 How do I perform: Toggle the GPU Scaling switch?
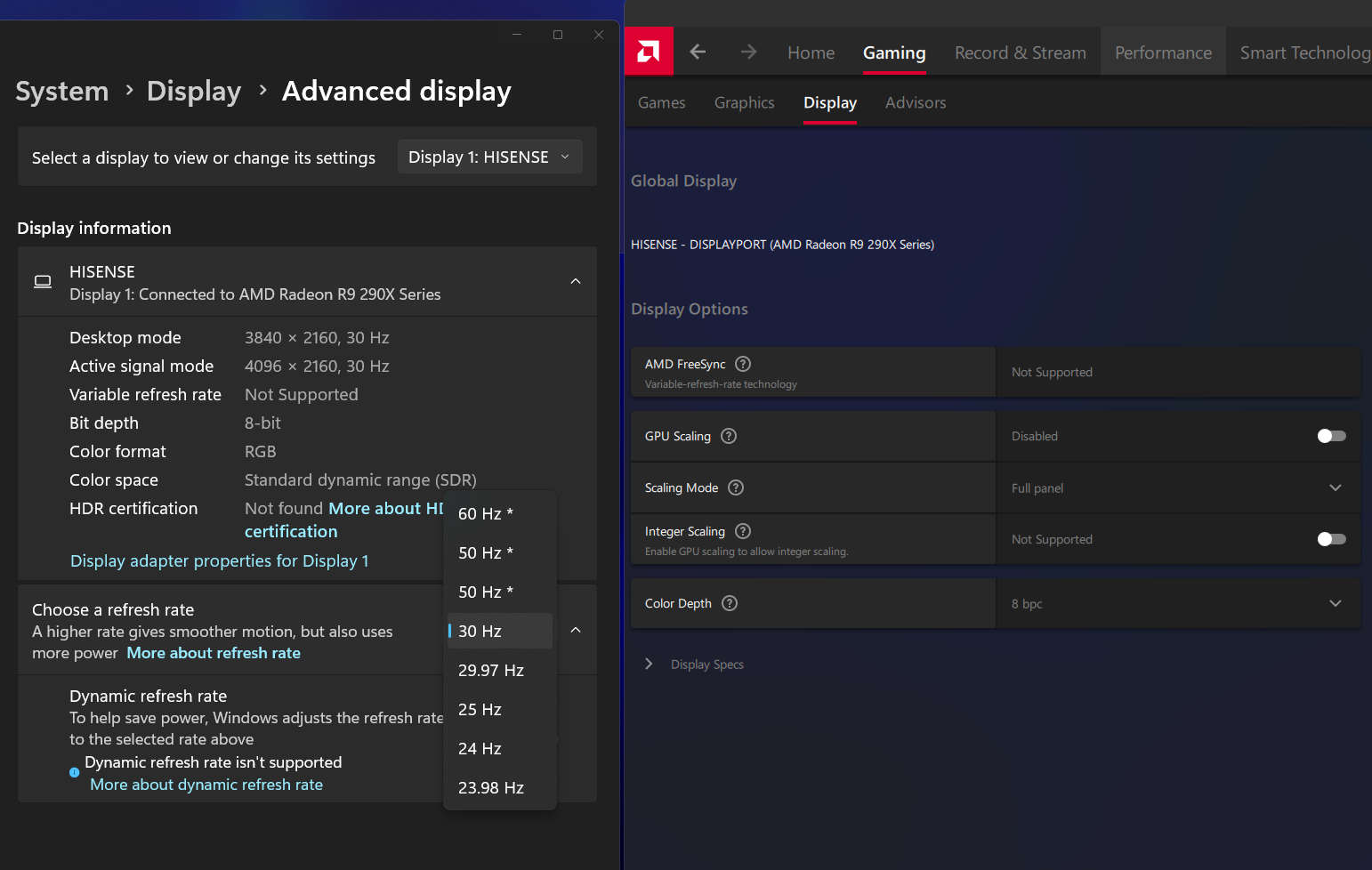tap(1331, 436)
